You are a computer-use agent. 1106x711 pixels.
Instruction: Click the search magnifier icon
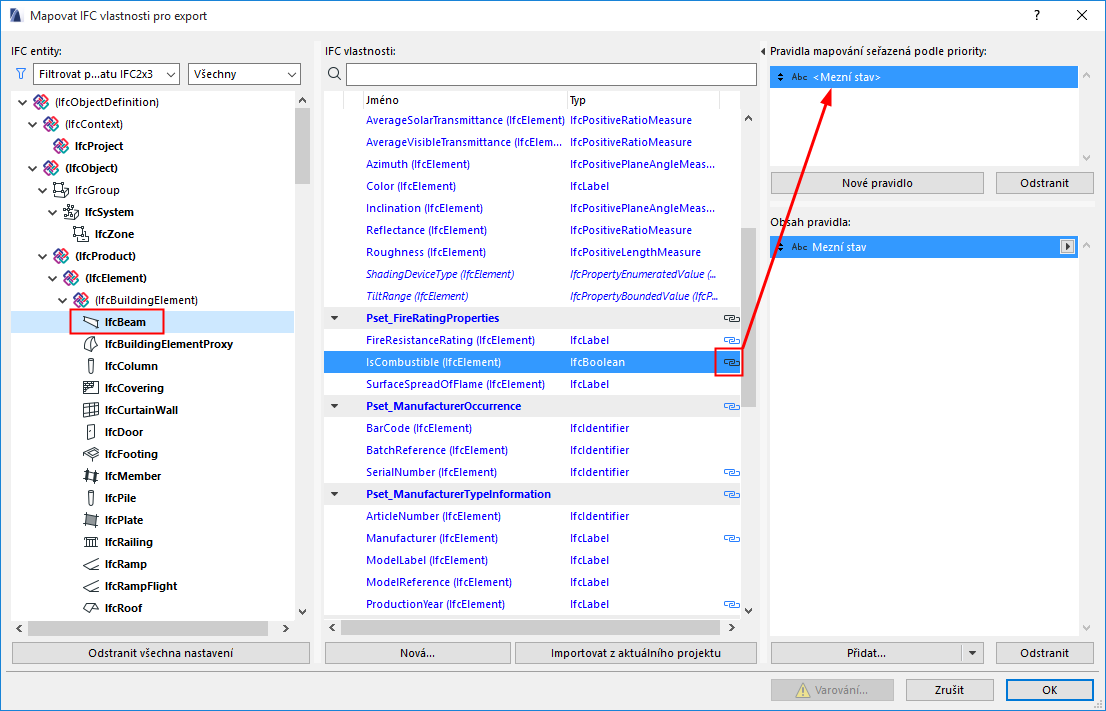[x=334, y=74]
